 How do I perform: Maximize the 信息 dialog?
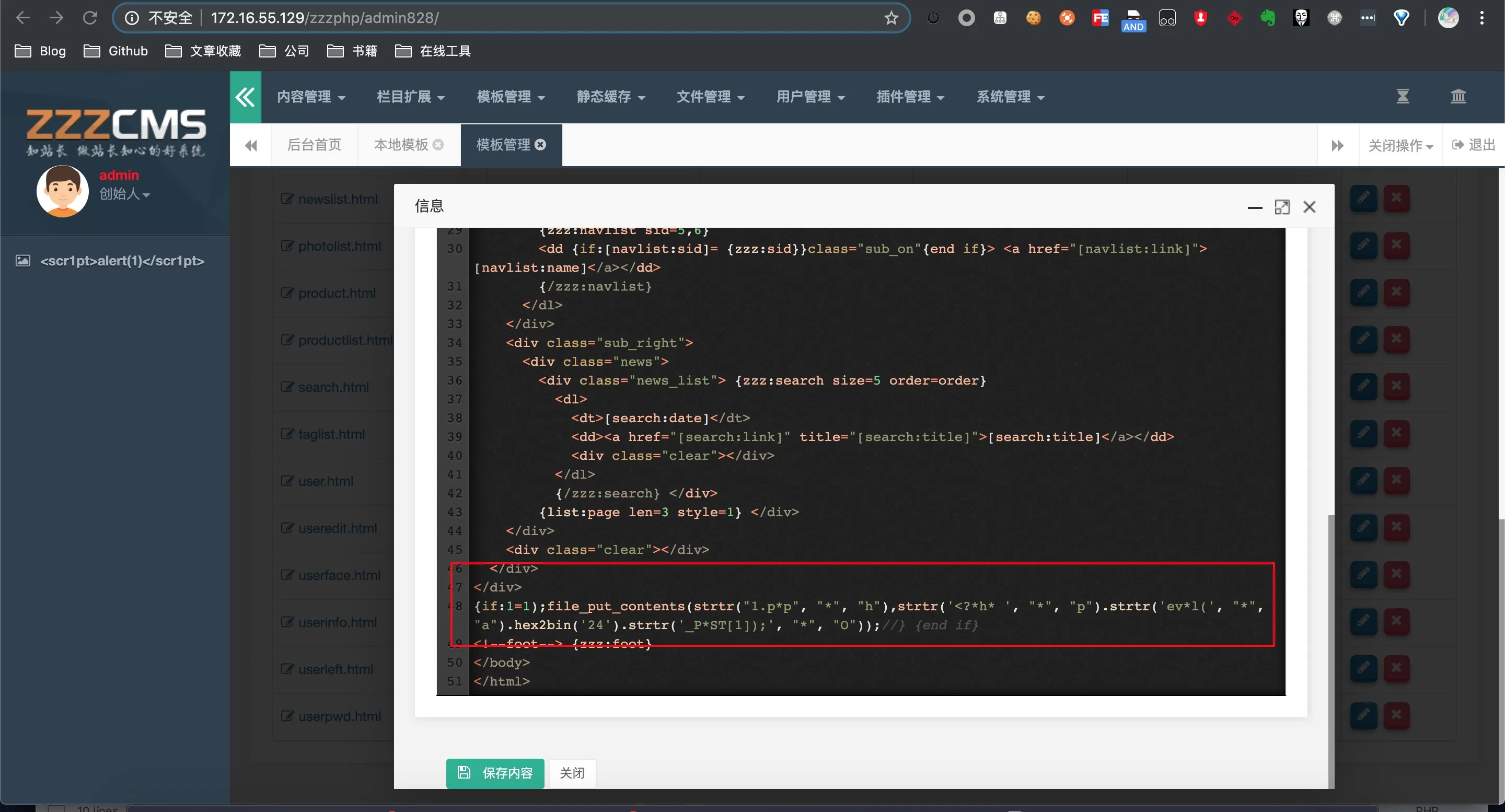pos(1282,207)
